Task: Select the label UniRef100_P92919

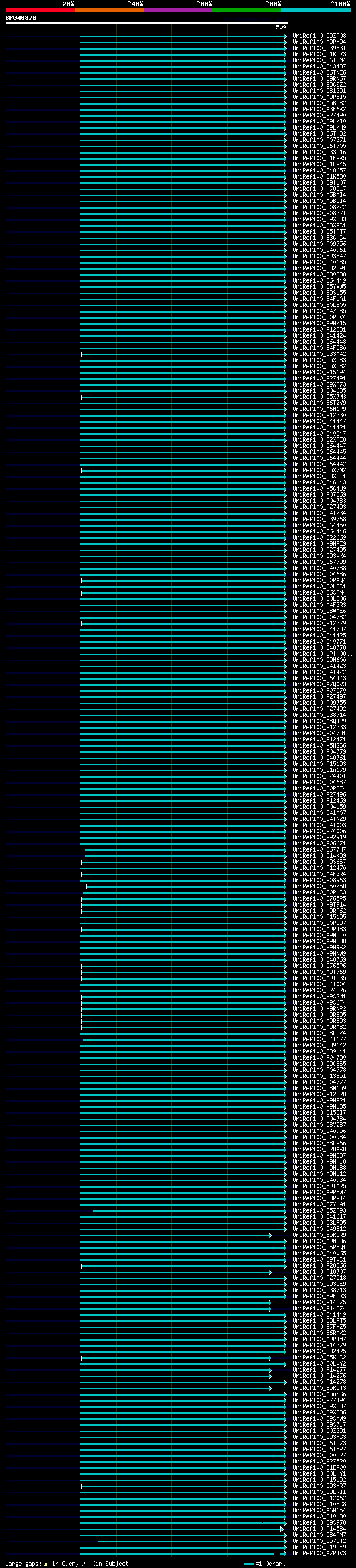Action: (x=319, y=837)
